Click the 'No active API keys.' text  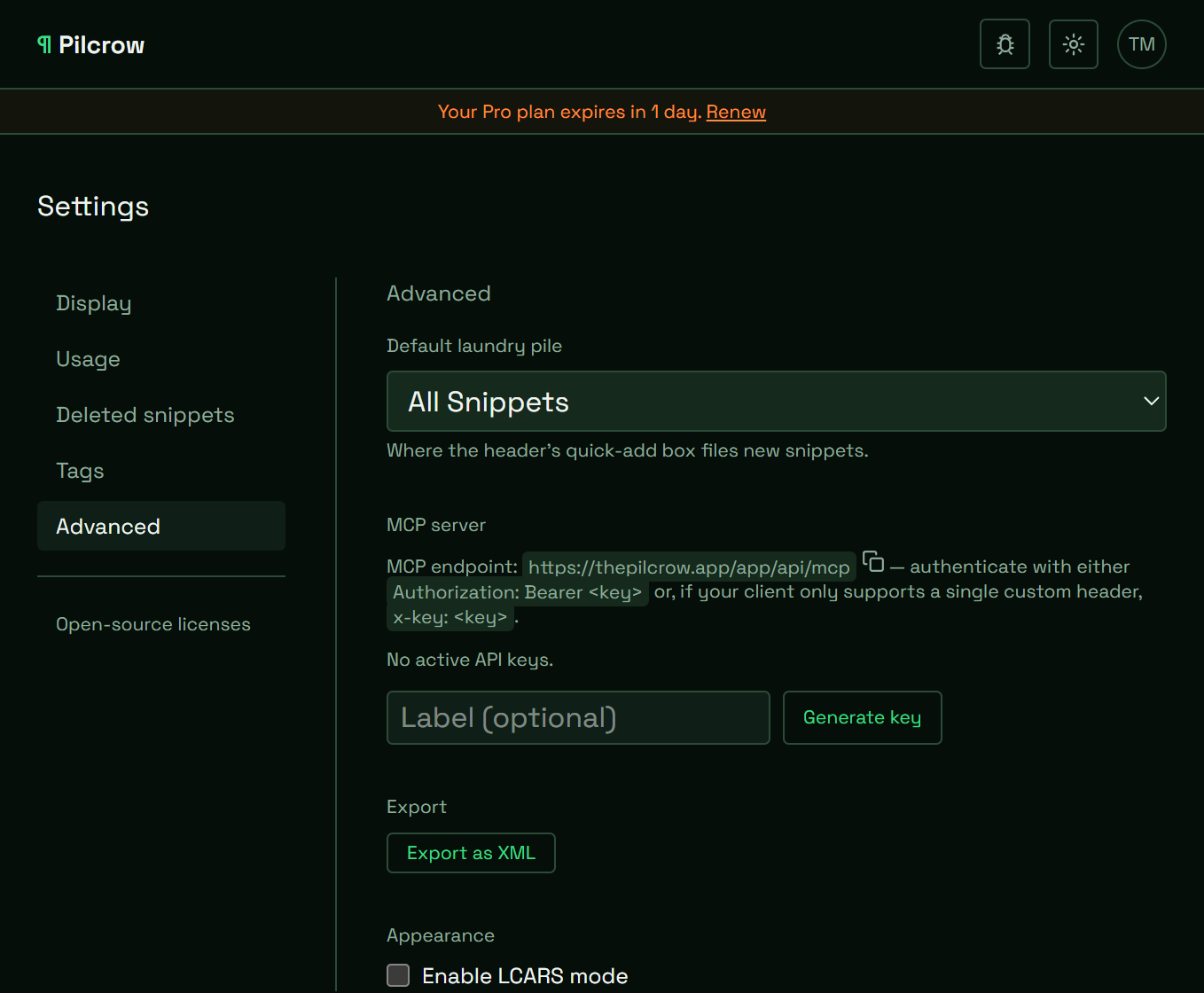pos(470,660)
